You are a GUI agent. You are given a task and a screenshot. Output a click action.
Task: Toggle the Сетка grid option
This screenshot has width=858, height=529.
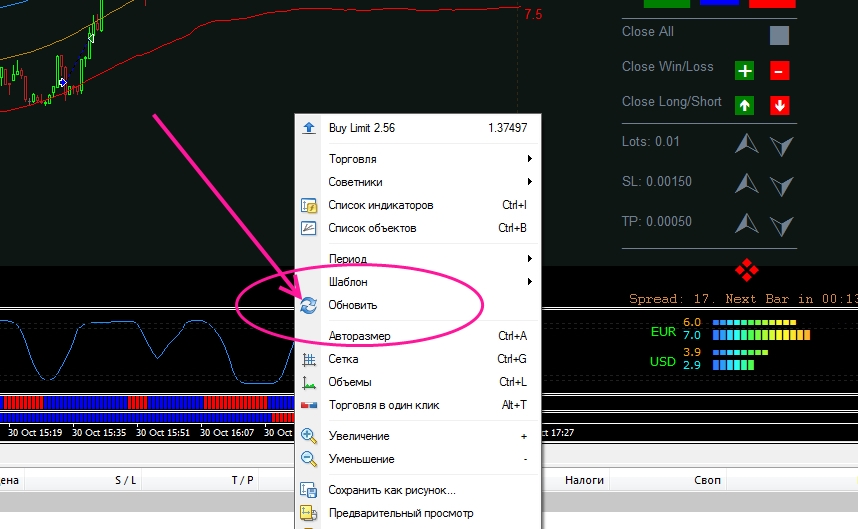[x=418, y=359]
